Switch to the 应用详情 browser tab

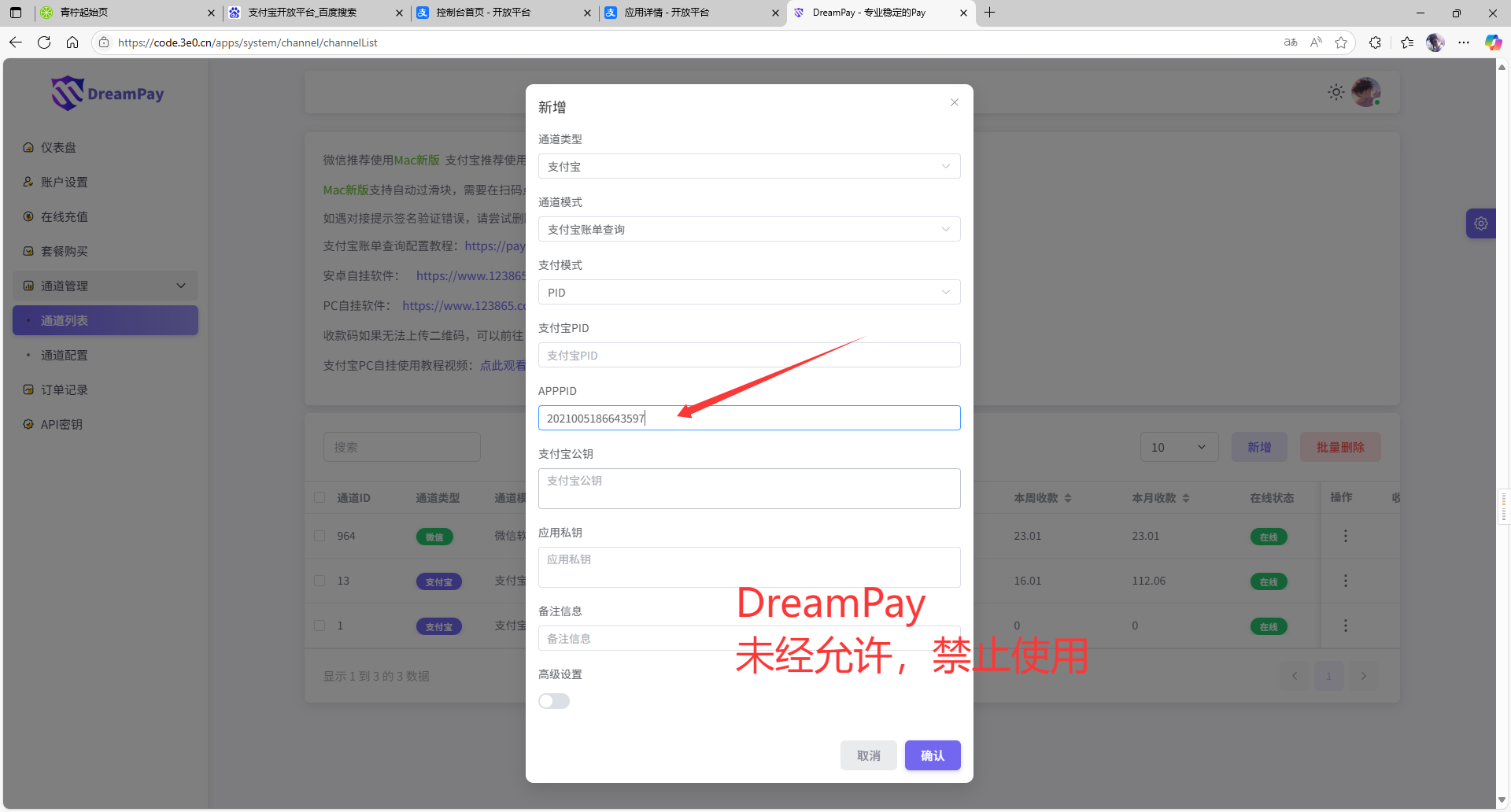(685, 13)
